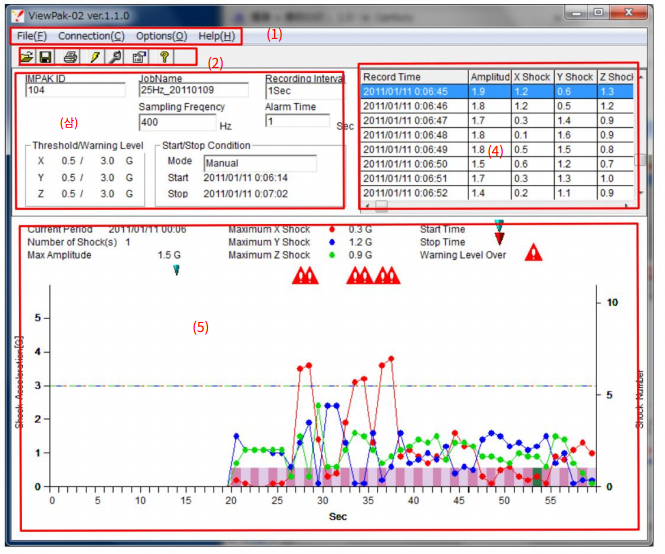Click the Print toolbar icon

[70, 58]
